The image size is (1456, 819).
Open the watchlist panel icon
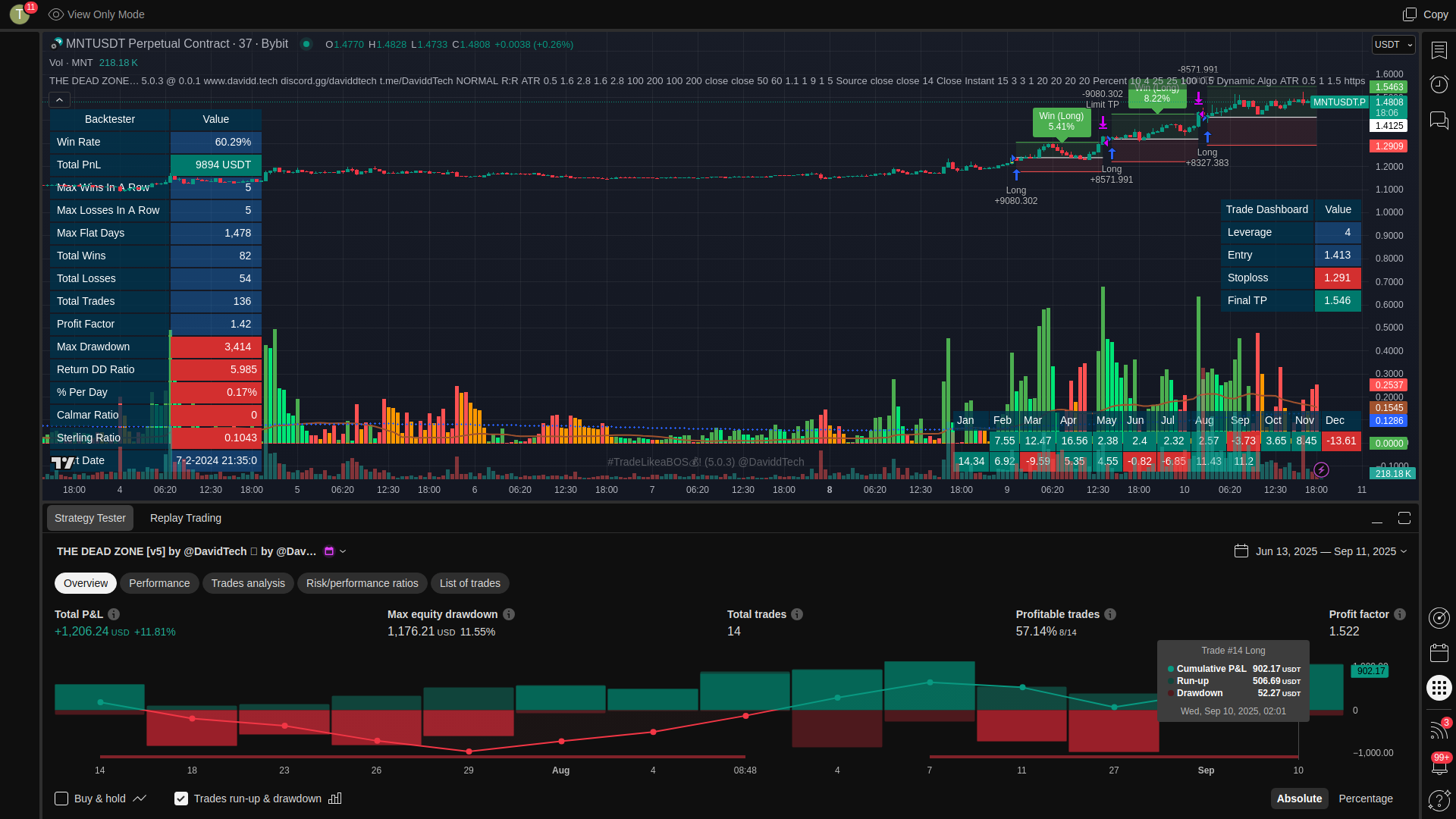(x=1439, y=50)
